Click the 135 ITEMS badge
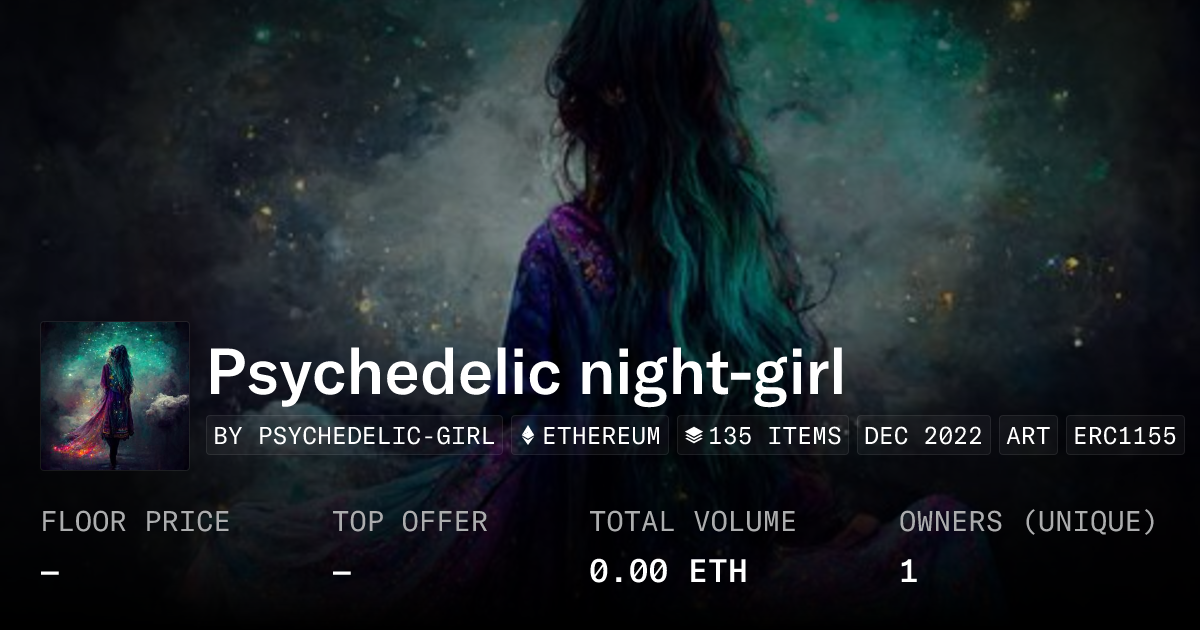This screenshot has width=1200, height=630. click(763, 436)
